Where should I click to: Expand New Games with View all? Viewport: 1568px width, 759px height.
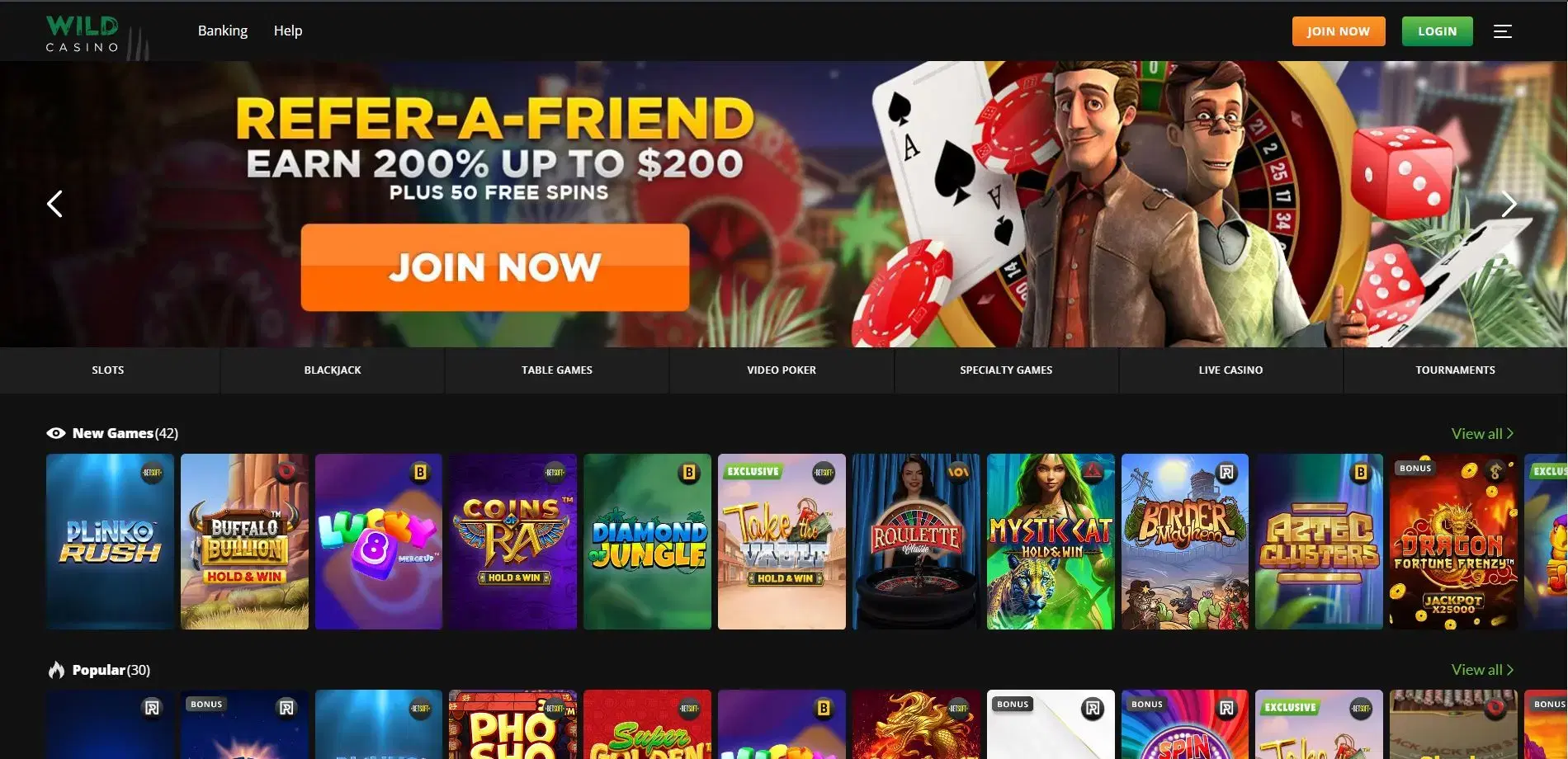[1482, 433]
